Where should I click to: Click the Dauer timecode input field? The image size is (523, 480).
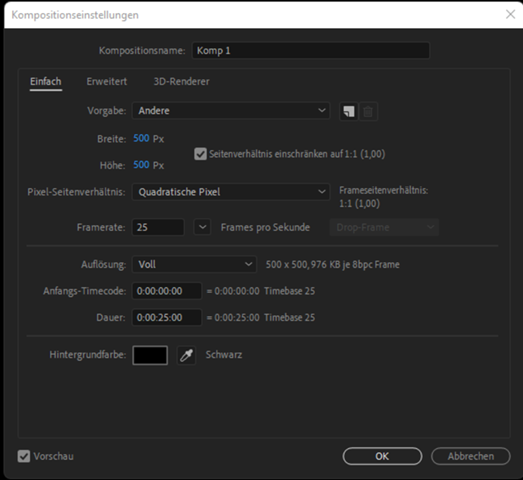(167, 318)
